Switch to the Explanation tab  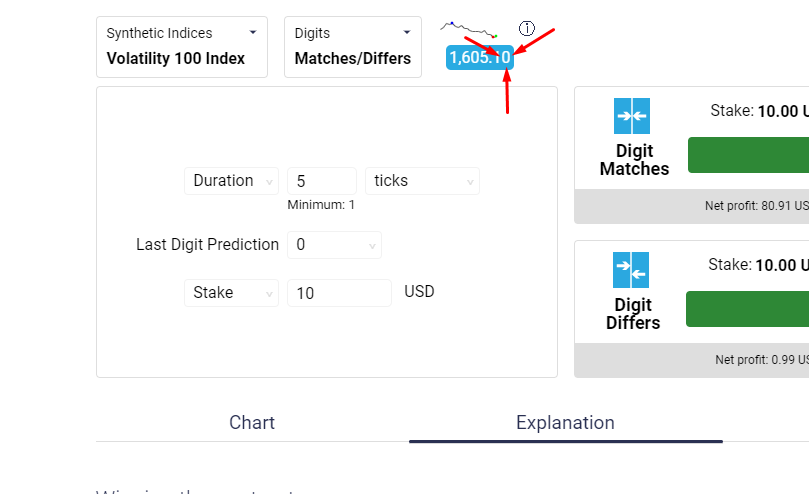(x=565, y=423)
